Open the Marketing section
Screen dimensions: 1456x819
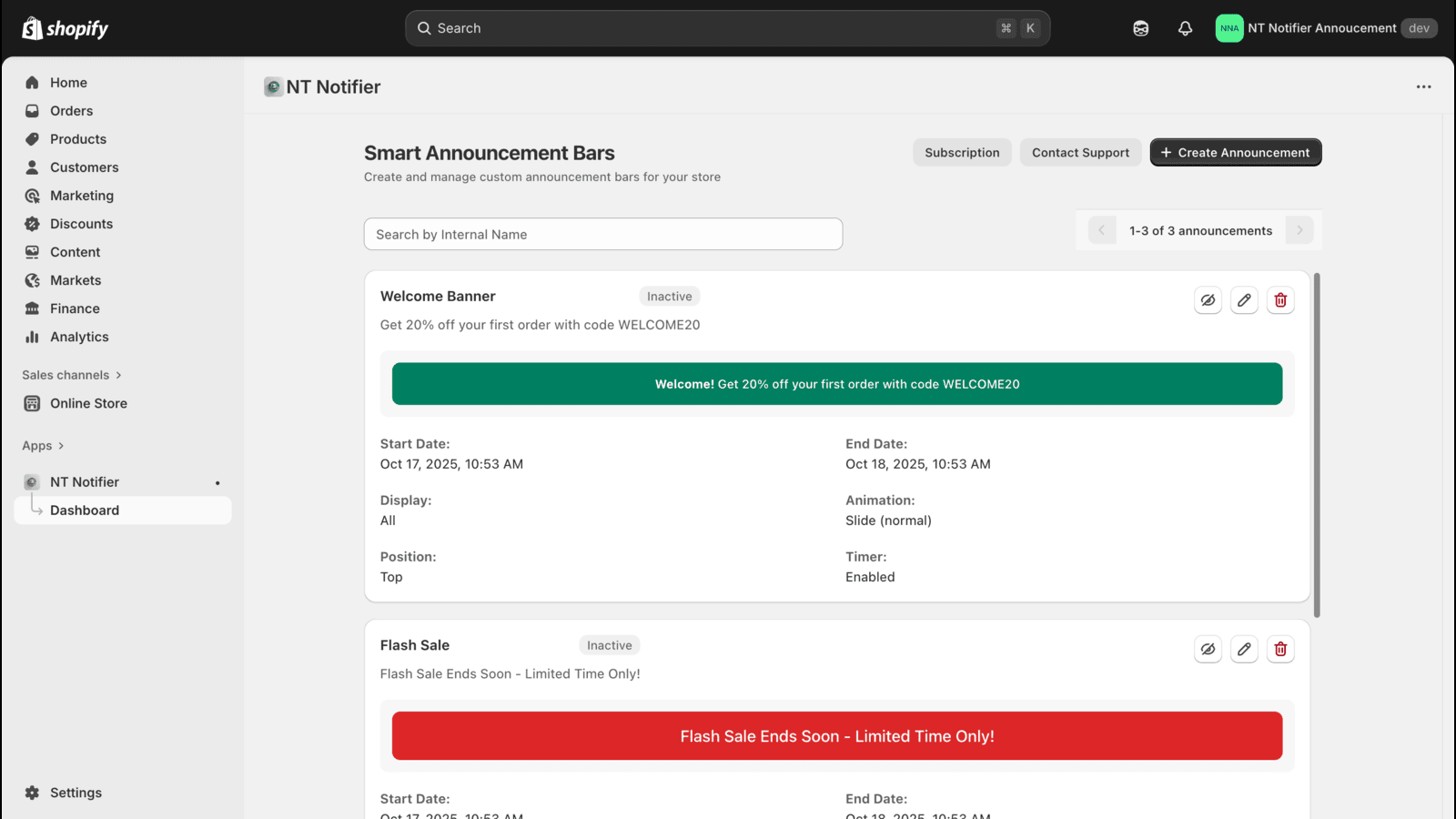pyautogui.click(x=81, y=195)
